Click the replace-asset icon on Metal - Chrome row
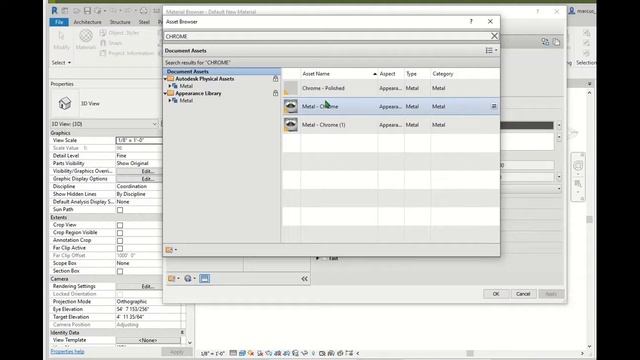This screenshot has width=640, height=360. click(x=494, y=107)
